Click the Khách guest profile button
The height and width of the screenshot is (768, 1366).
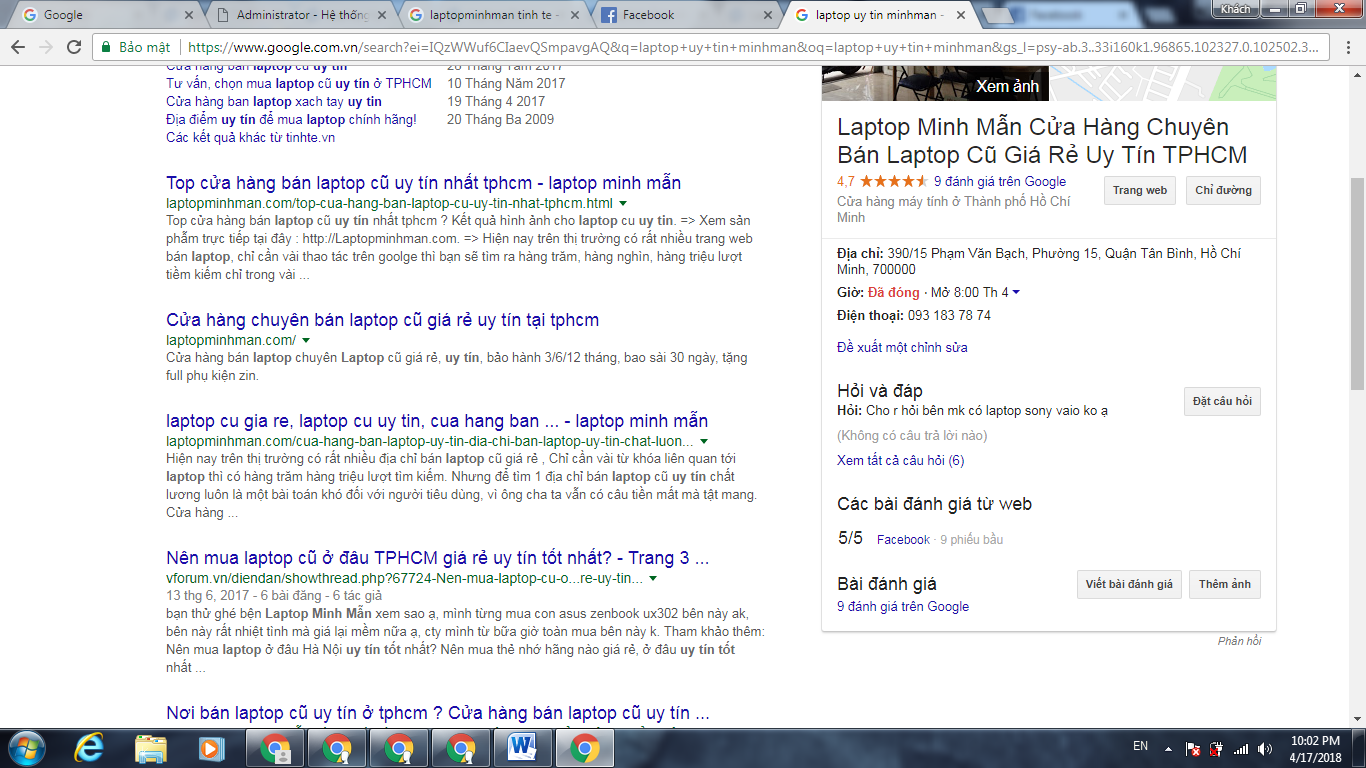1235,9
